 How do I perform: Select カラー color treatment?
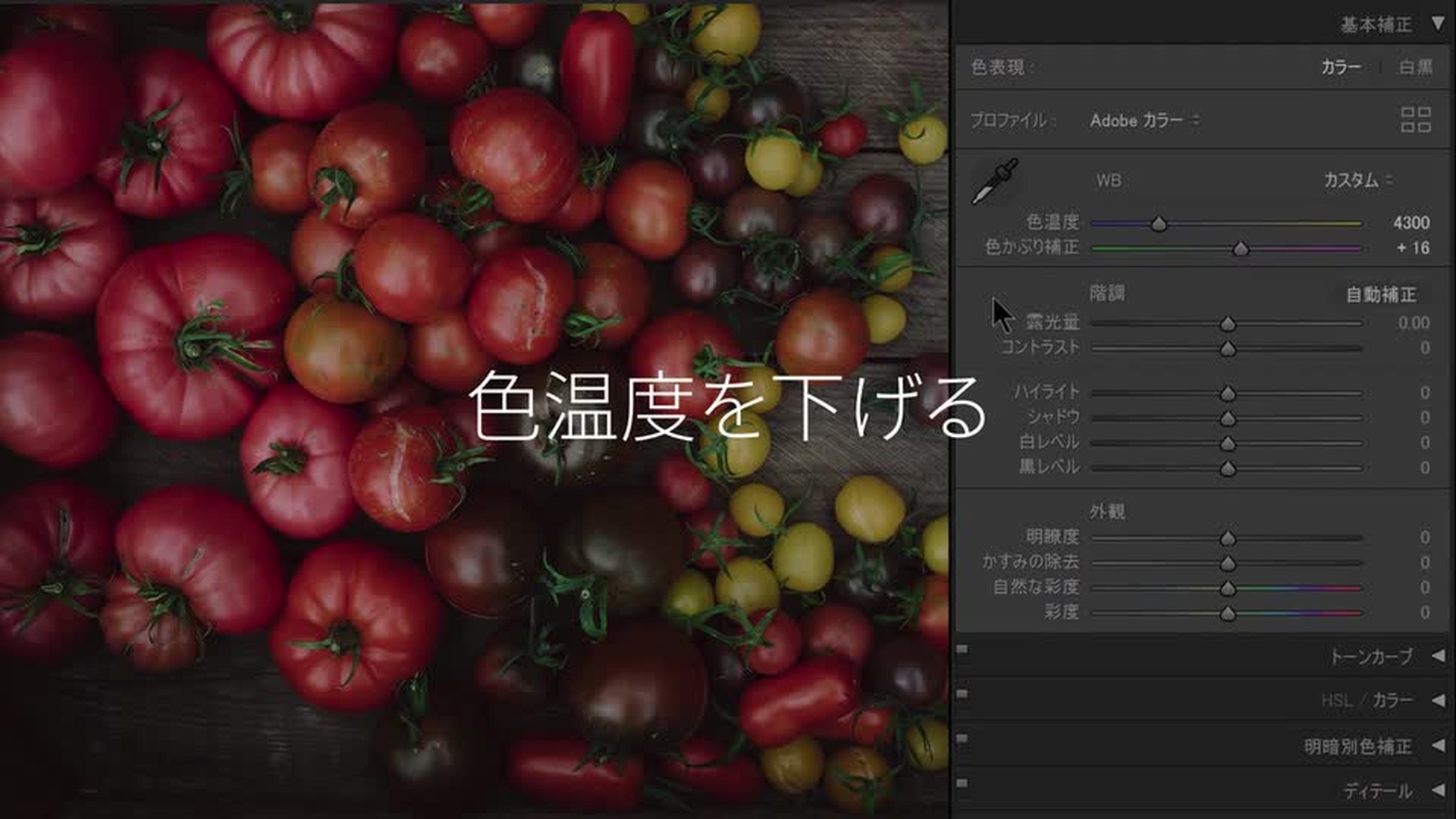(1341, 67)
